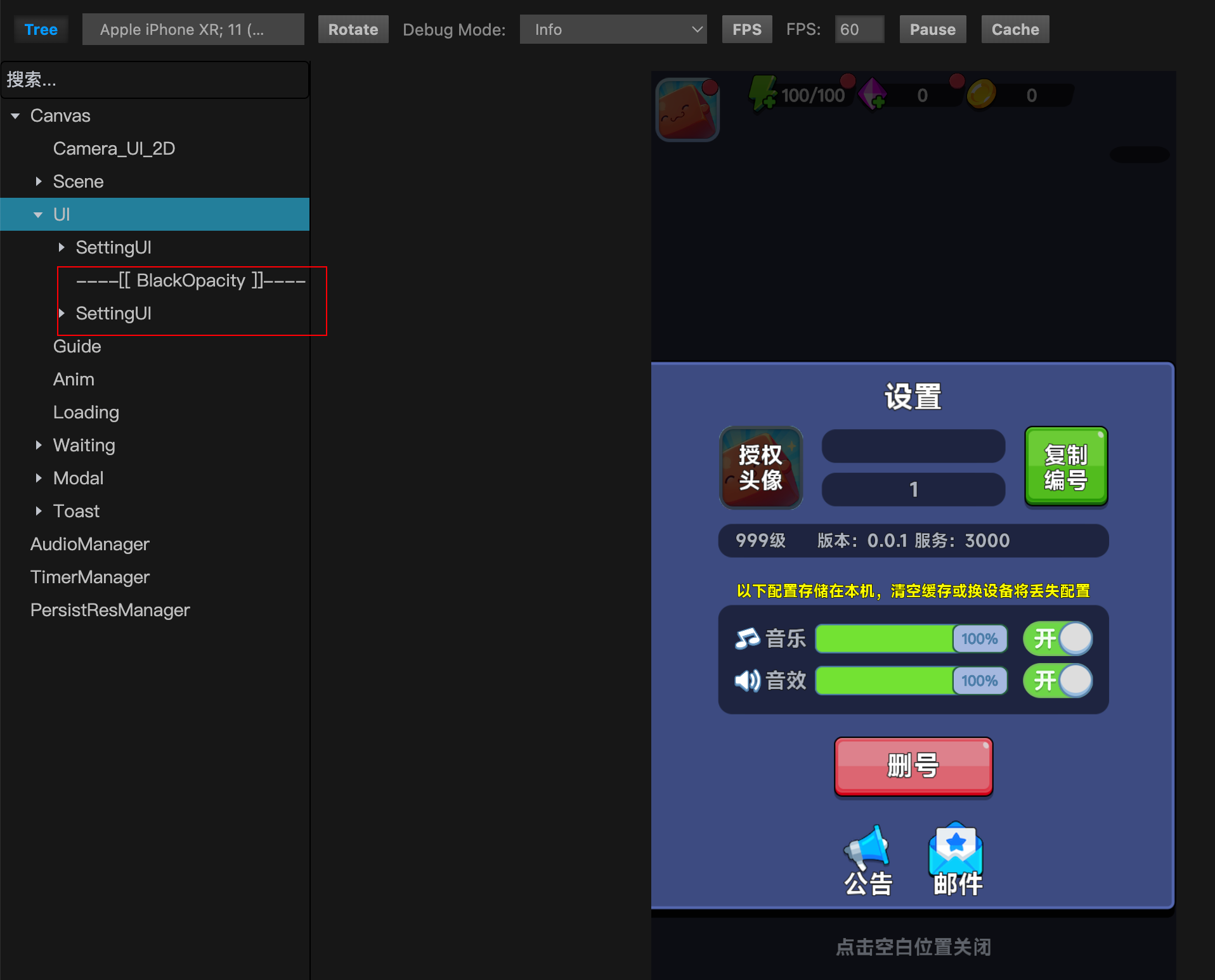Click the FPS value input field

coord(859,30)
